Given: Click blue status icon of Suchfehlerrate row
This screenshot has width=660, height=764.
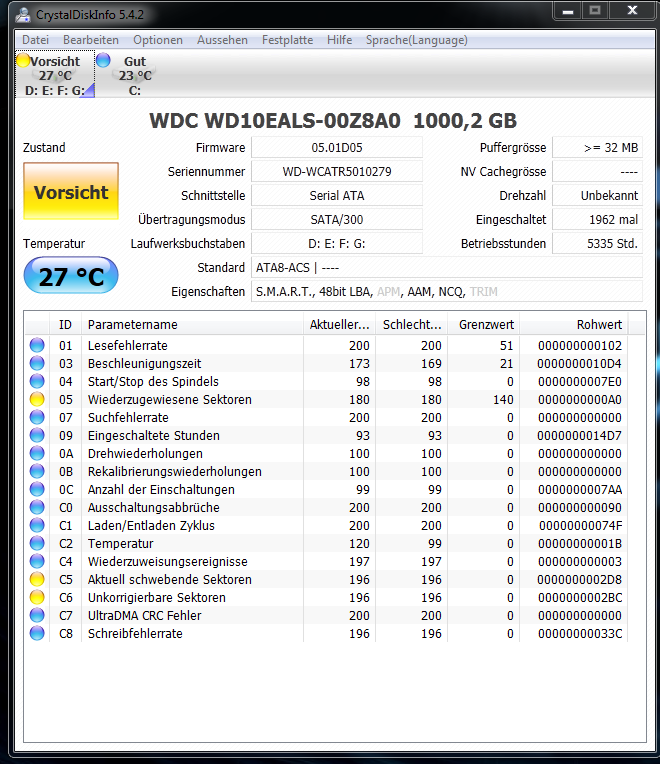Looking at the screenshot, I should click(x=37, y=417).
